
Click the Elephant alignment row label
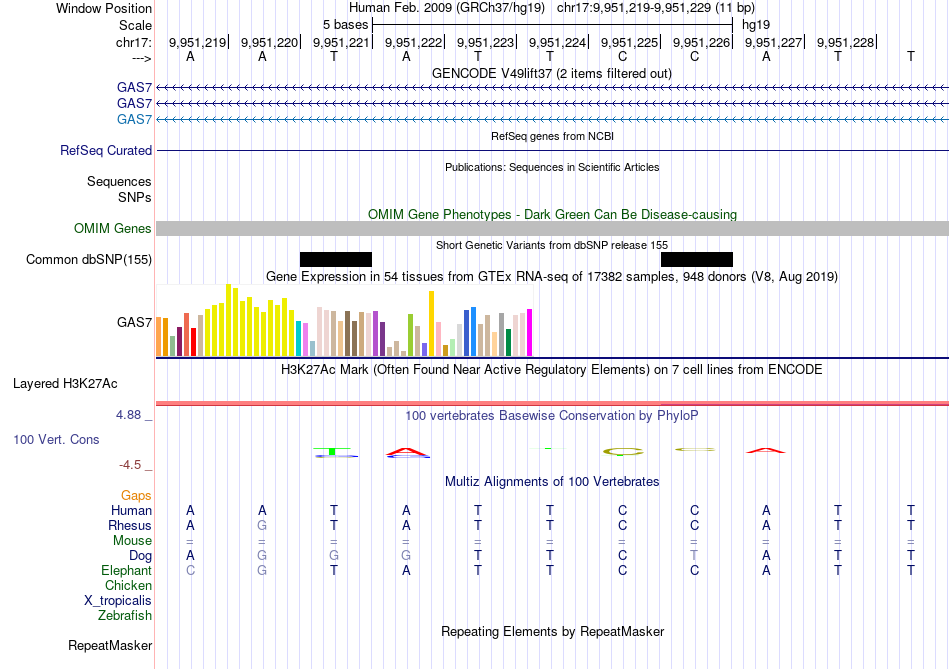127,570
